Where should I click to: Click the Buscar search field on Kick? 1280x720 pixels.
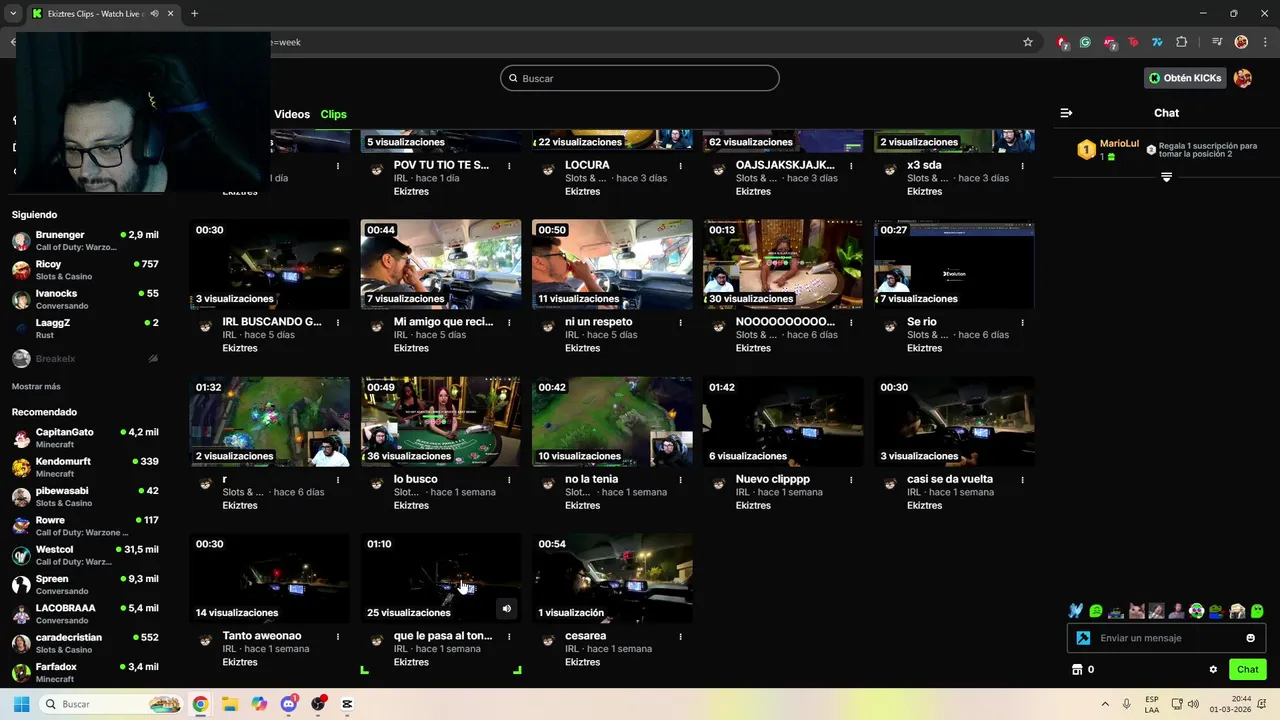tap(640, 78)
